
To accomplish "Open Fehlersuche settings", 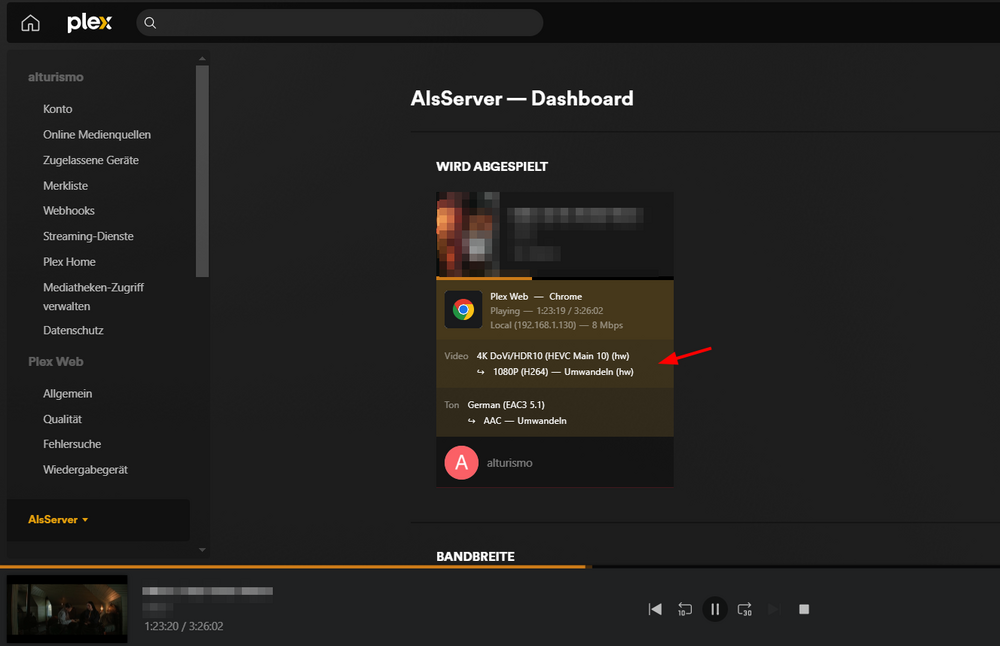I will pyautogui.click(x=71, y=444).
